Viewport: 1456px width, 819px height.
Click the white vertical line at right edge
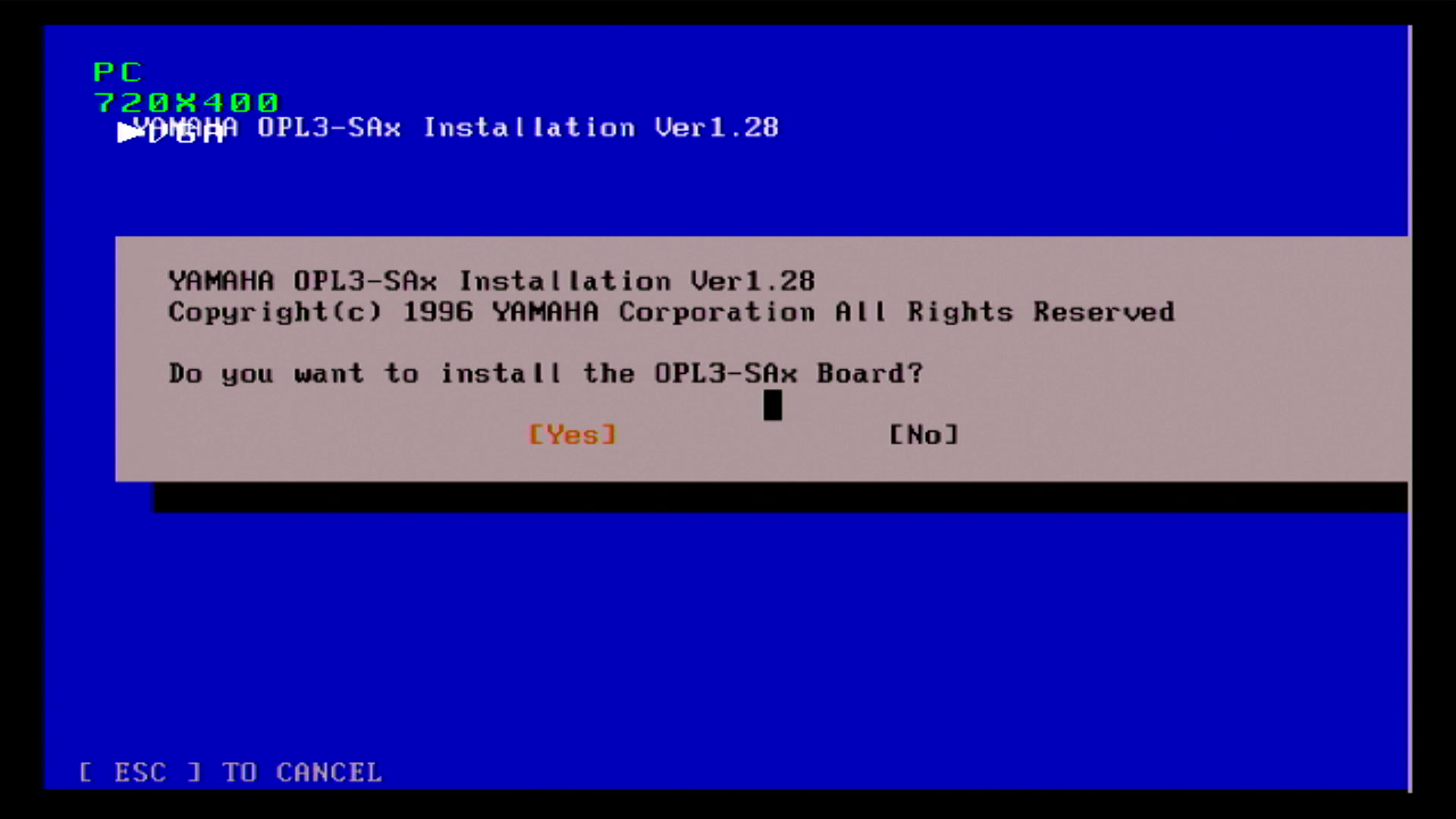click(1410, 409)
